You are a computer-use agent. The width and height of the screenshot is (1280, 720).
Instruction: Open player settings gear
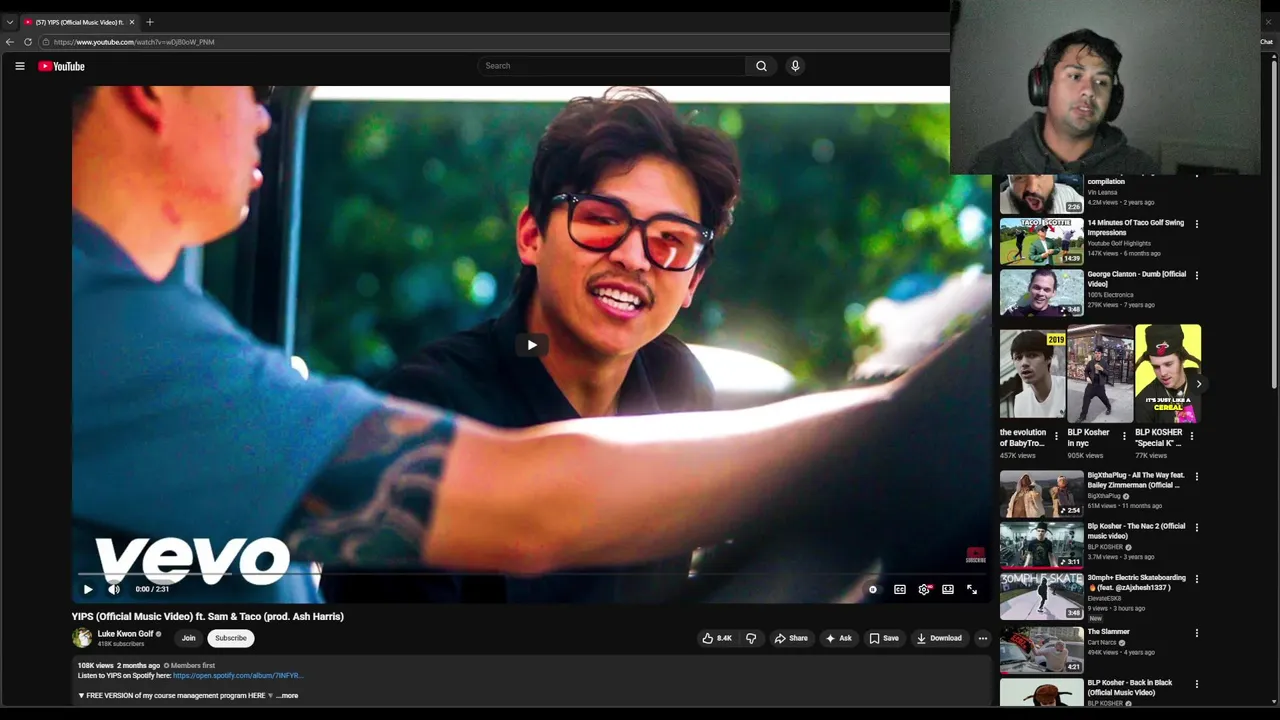[924, 590]
